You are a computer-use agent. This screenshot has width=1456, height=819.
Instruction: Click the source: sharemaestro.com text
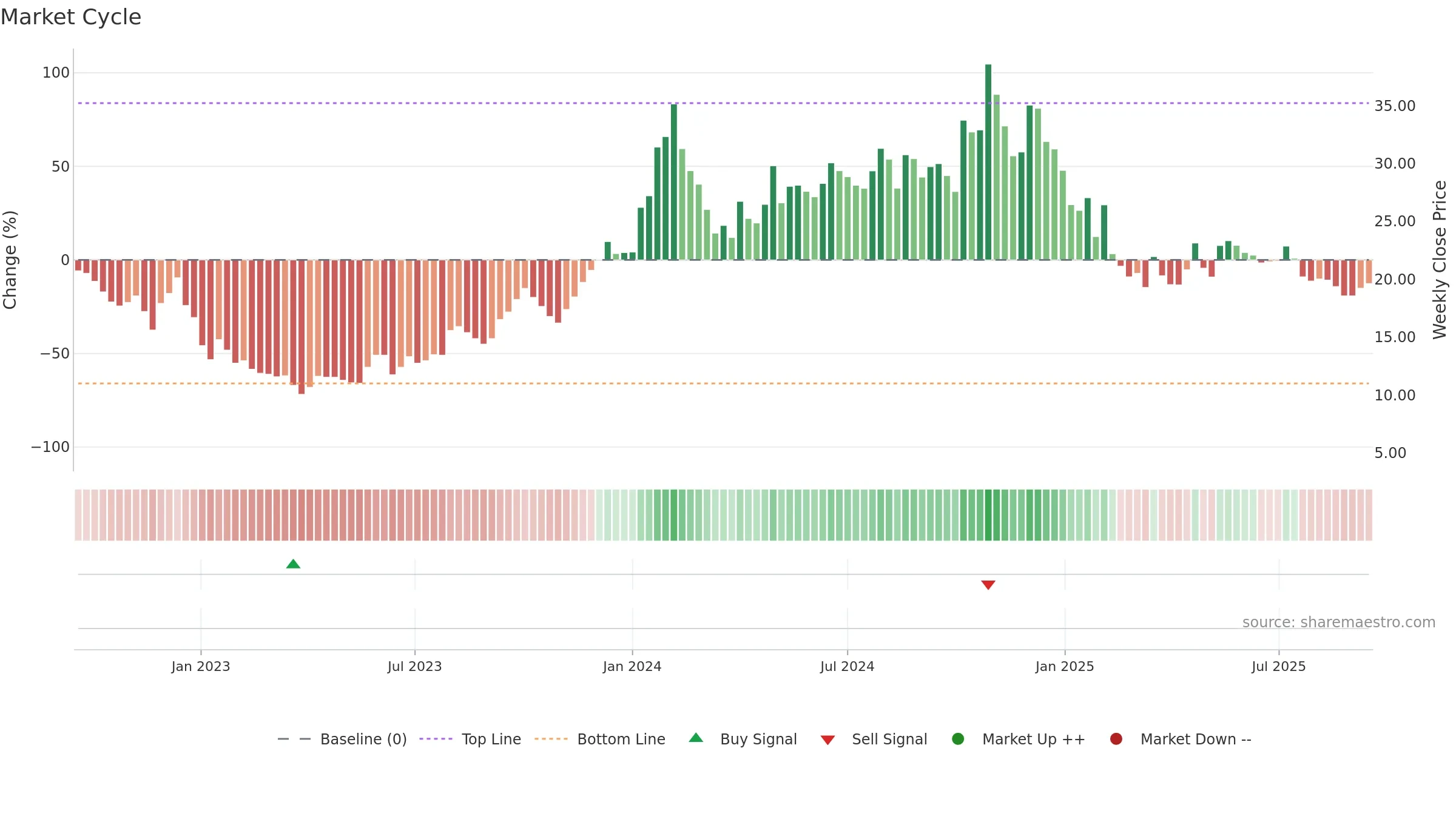pos(1339,622)
